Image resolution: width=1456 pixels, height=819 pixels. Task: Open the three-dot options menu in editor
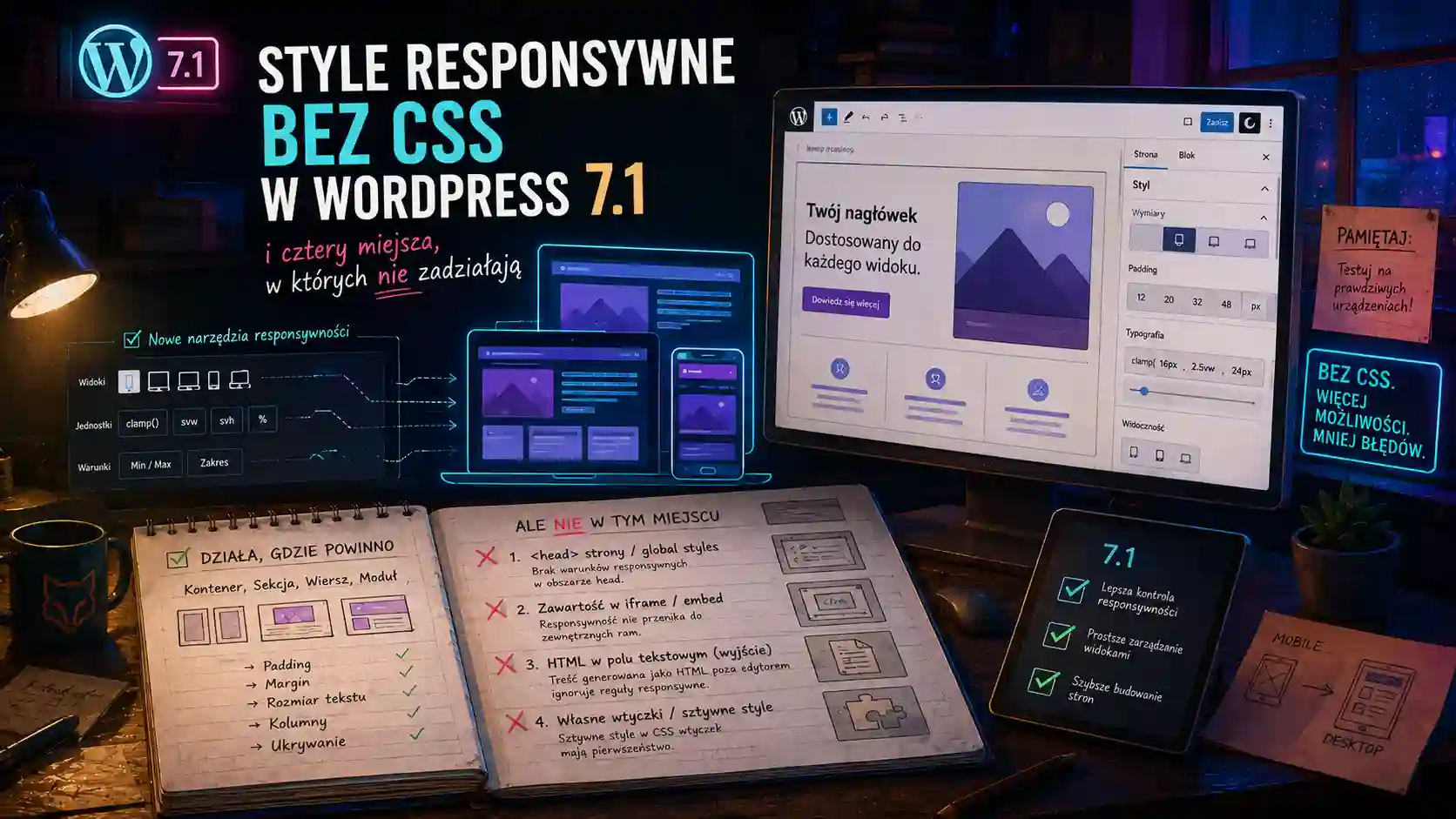(1271, 124)
